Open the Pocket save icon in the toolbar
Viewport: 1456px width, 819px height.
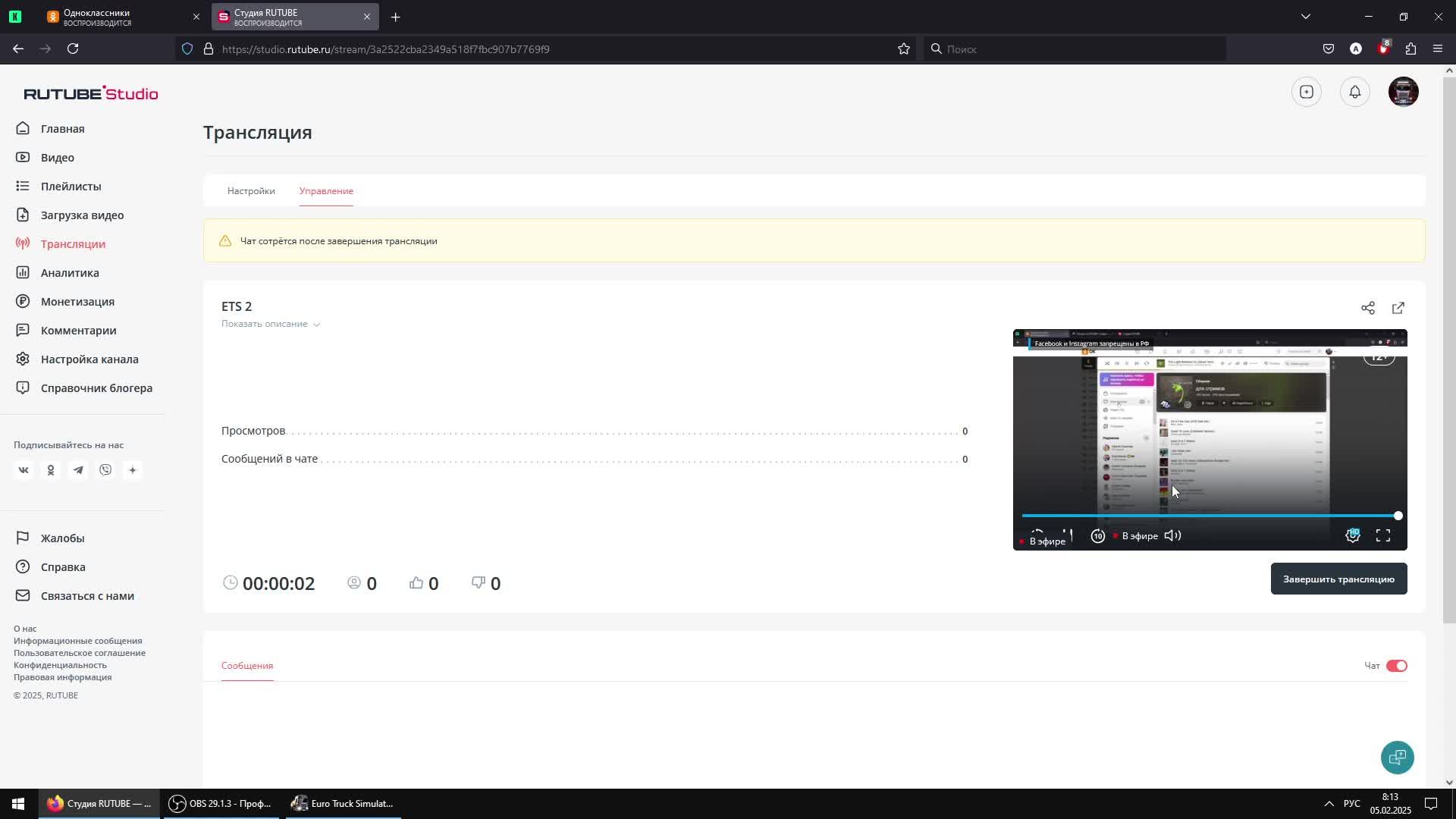pos(1329,49)
